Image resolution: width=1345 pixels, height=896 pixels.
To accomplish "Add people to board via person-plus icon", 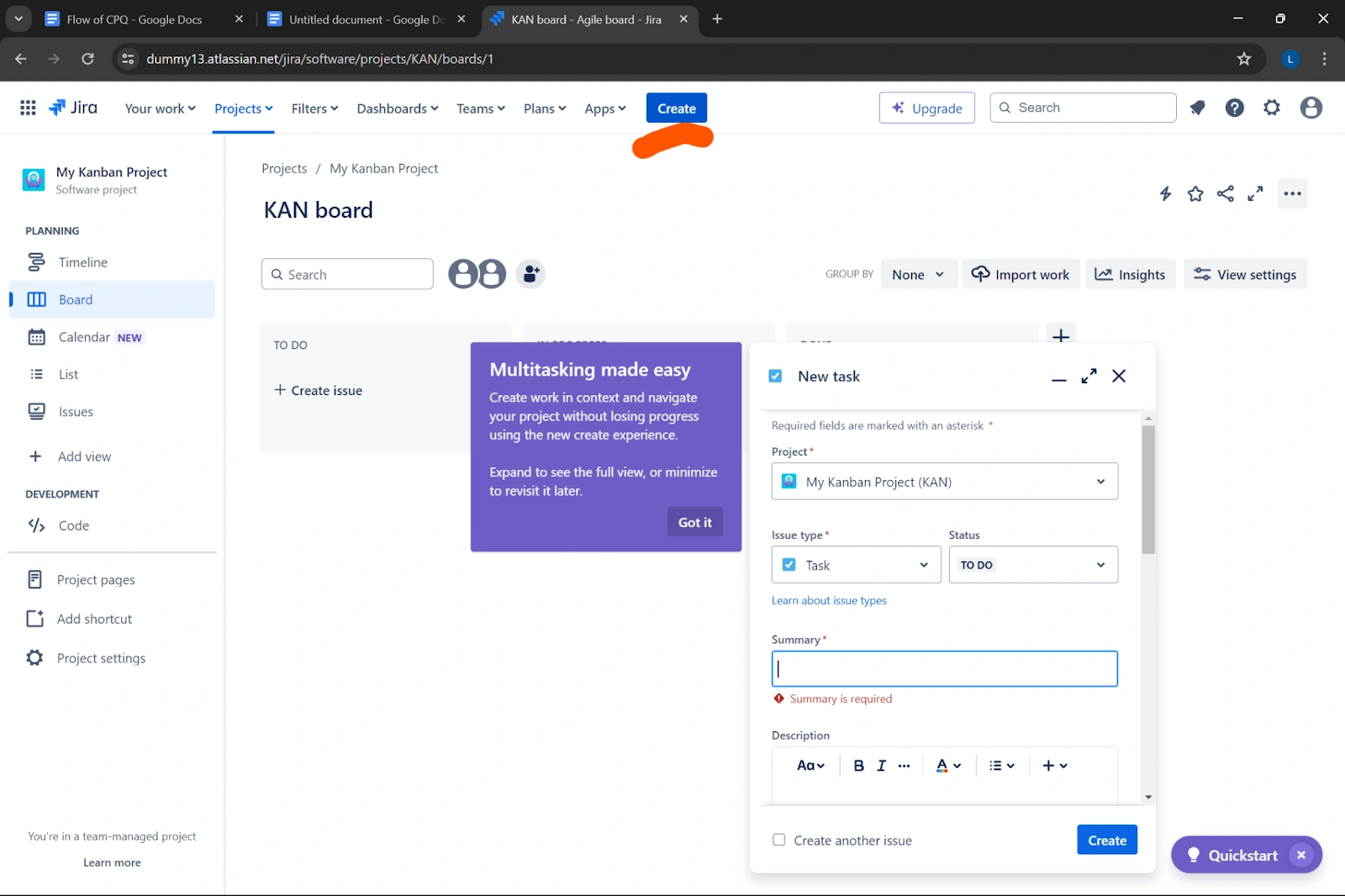I will coord(530,273).
